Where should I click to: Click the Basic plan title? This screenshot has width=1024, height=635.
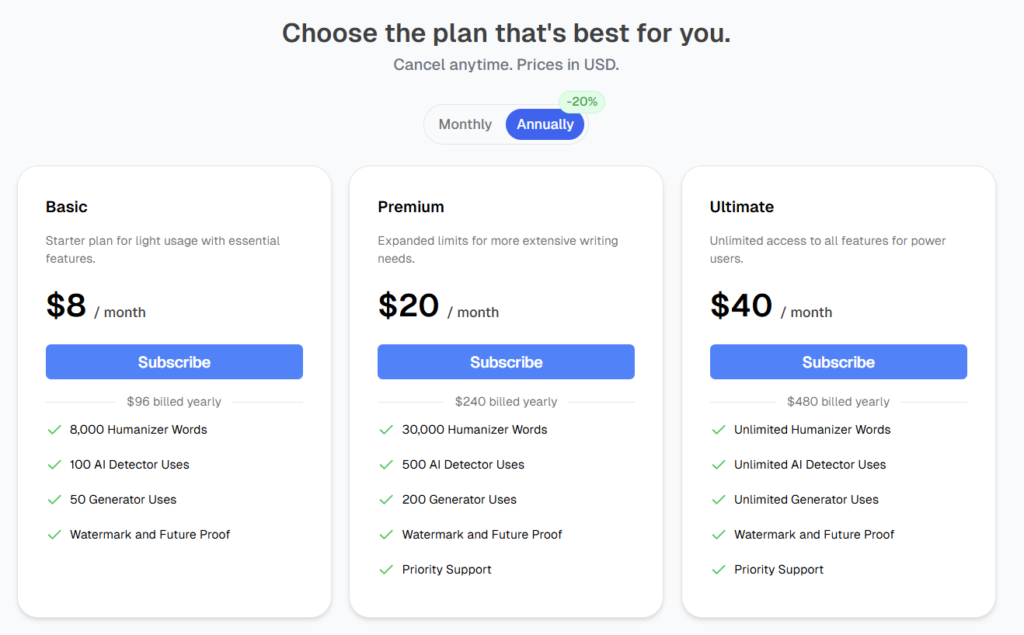(67, 207)
